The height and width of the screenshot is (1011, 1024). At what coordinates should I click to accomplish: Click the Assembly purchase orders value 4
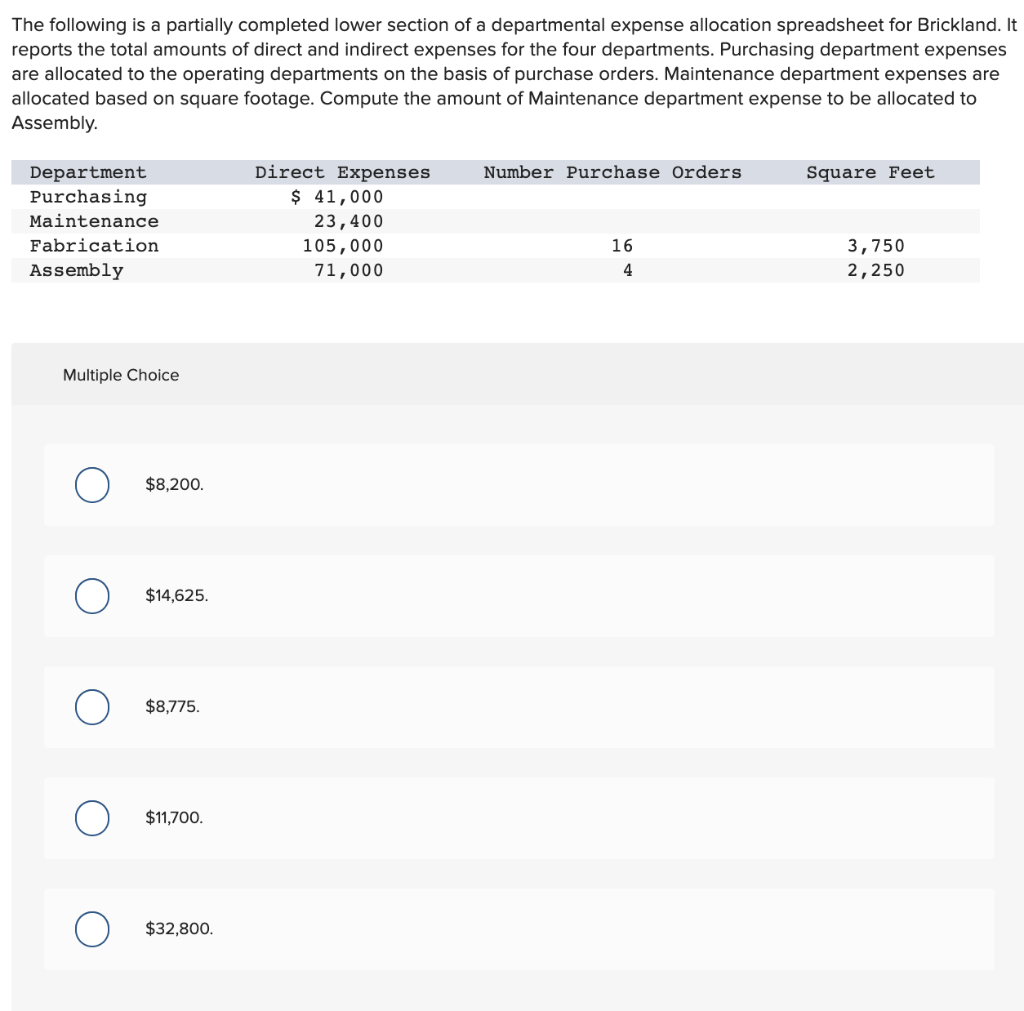[x=627, y=270]
